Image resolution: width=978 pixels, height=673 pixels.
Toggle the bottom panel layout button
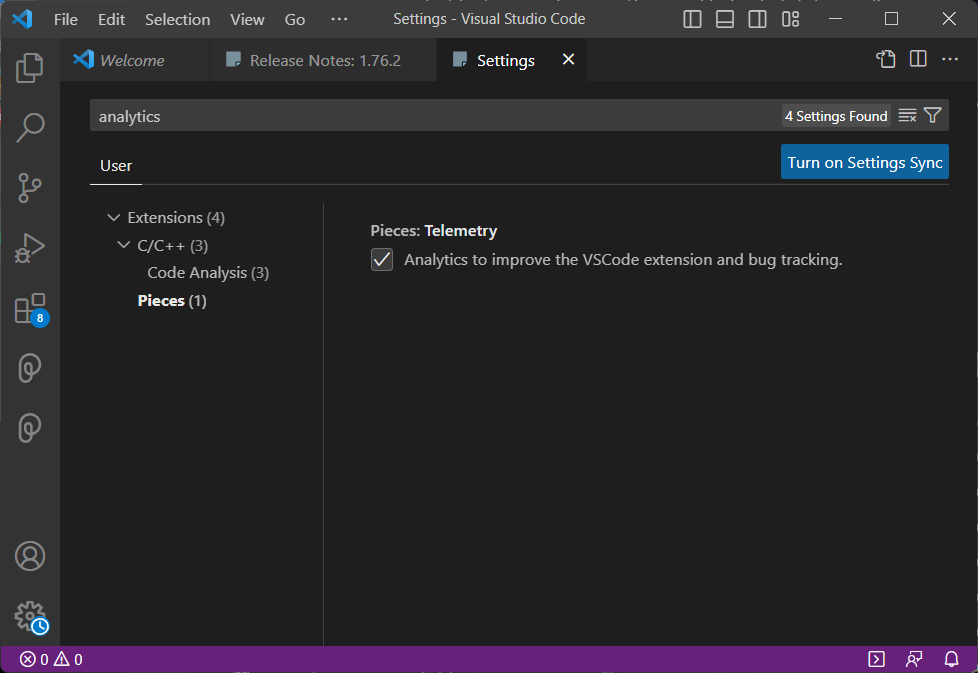point(725,19)
